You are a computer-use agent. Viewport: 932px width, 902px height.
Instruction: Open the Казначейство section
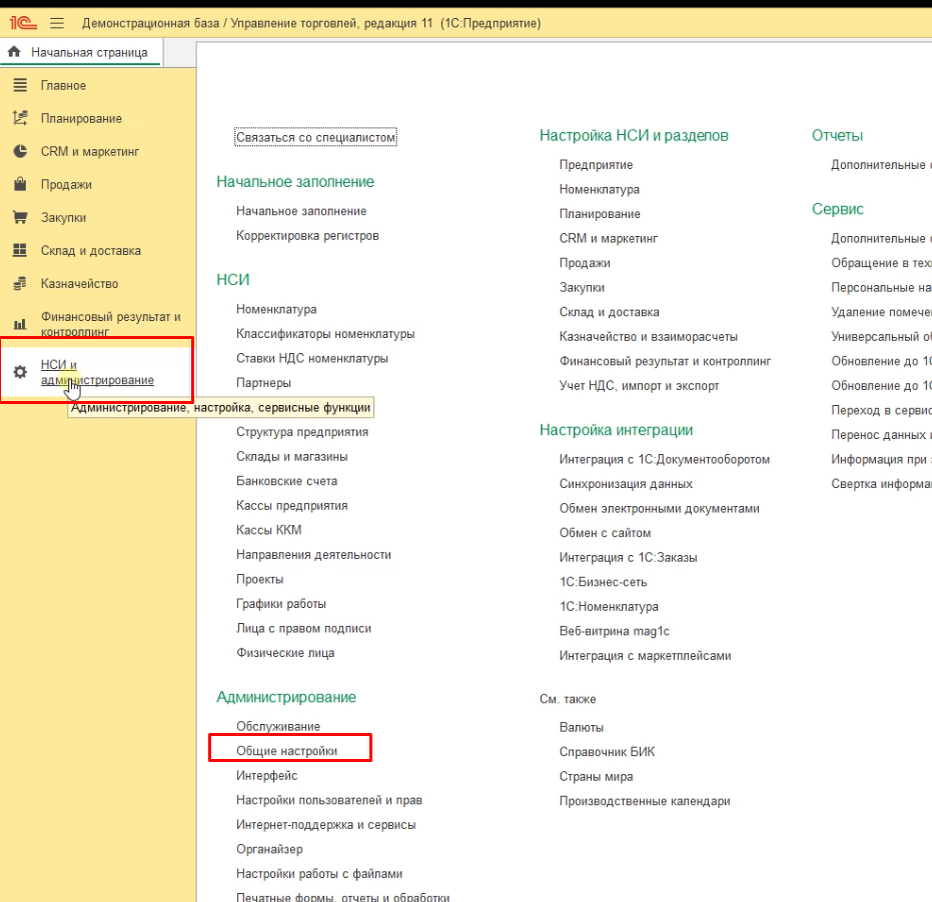[79, 283]
